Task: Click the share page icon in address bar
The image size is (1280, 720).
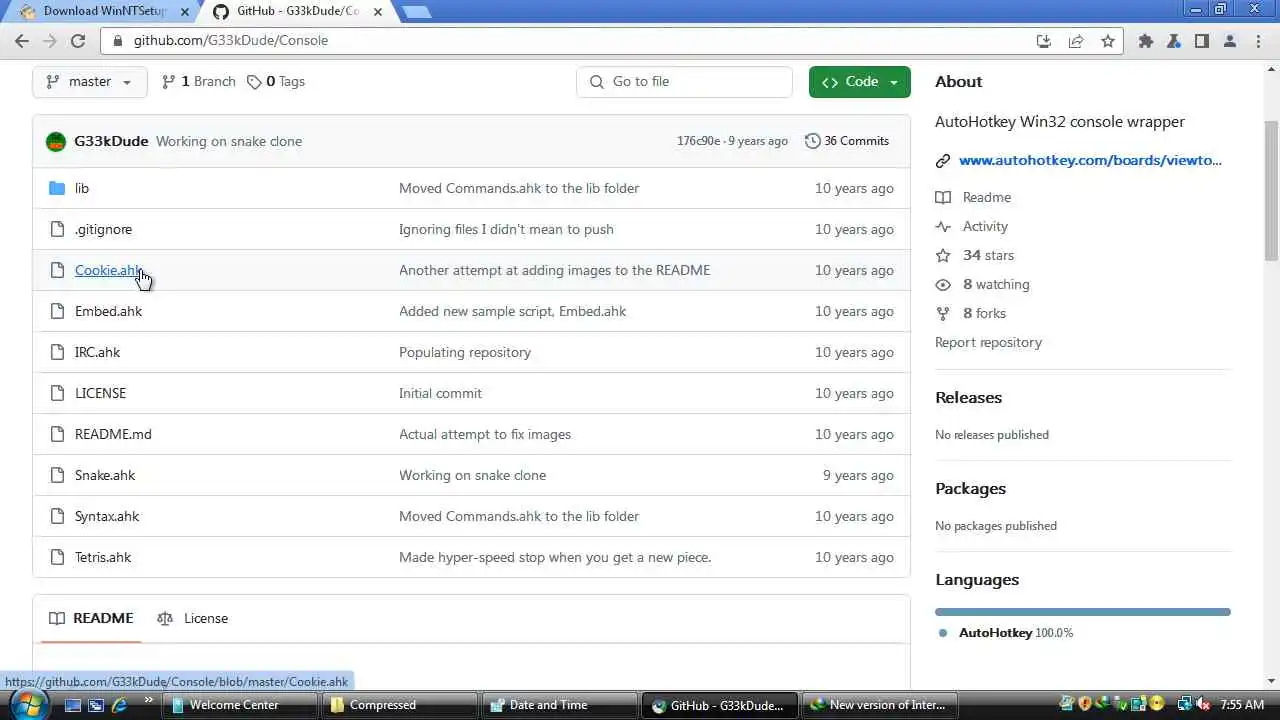Action: coord(1076,41)
